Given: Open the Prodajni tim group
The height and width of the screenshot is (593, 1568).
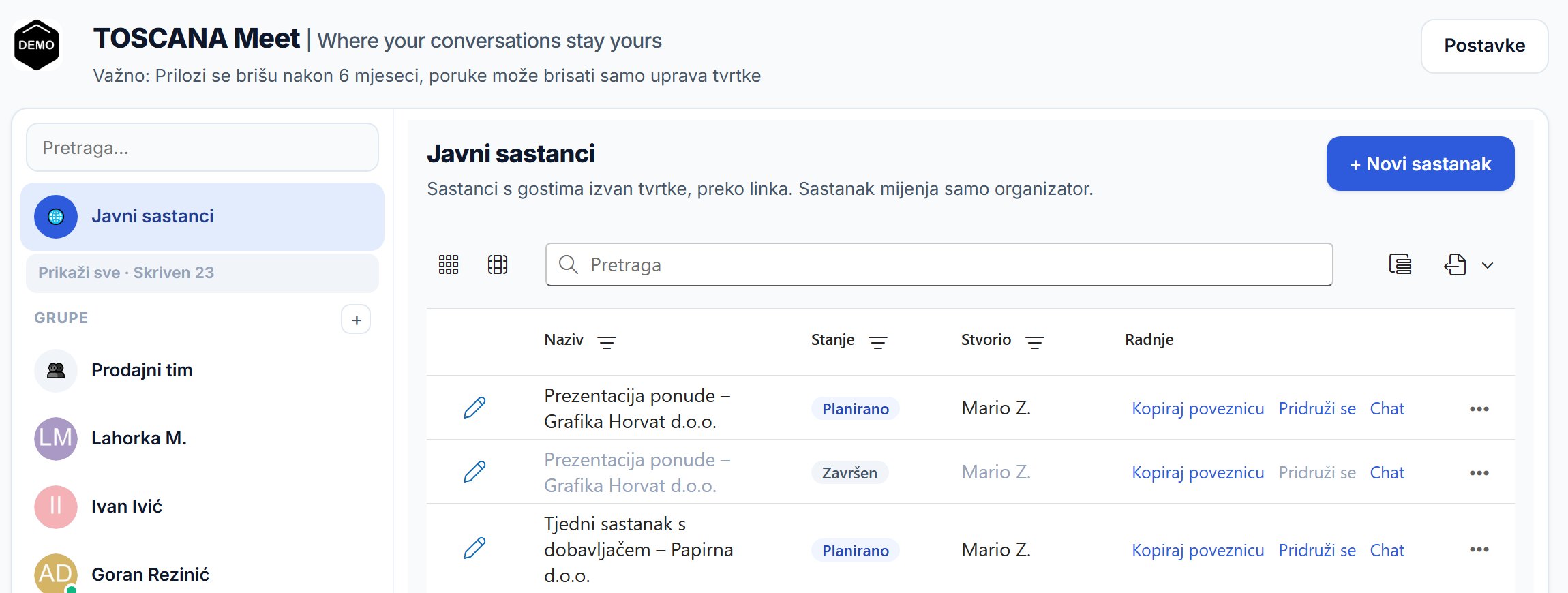Looking at the screenshot, I should [202, 370].
